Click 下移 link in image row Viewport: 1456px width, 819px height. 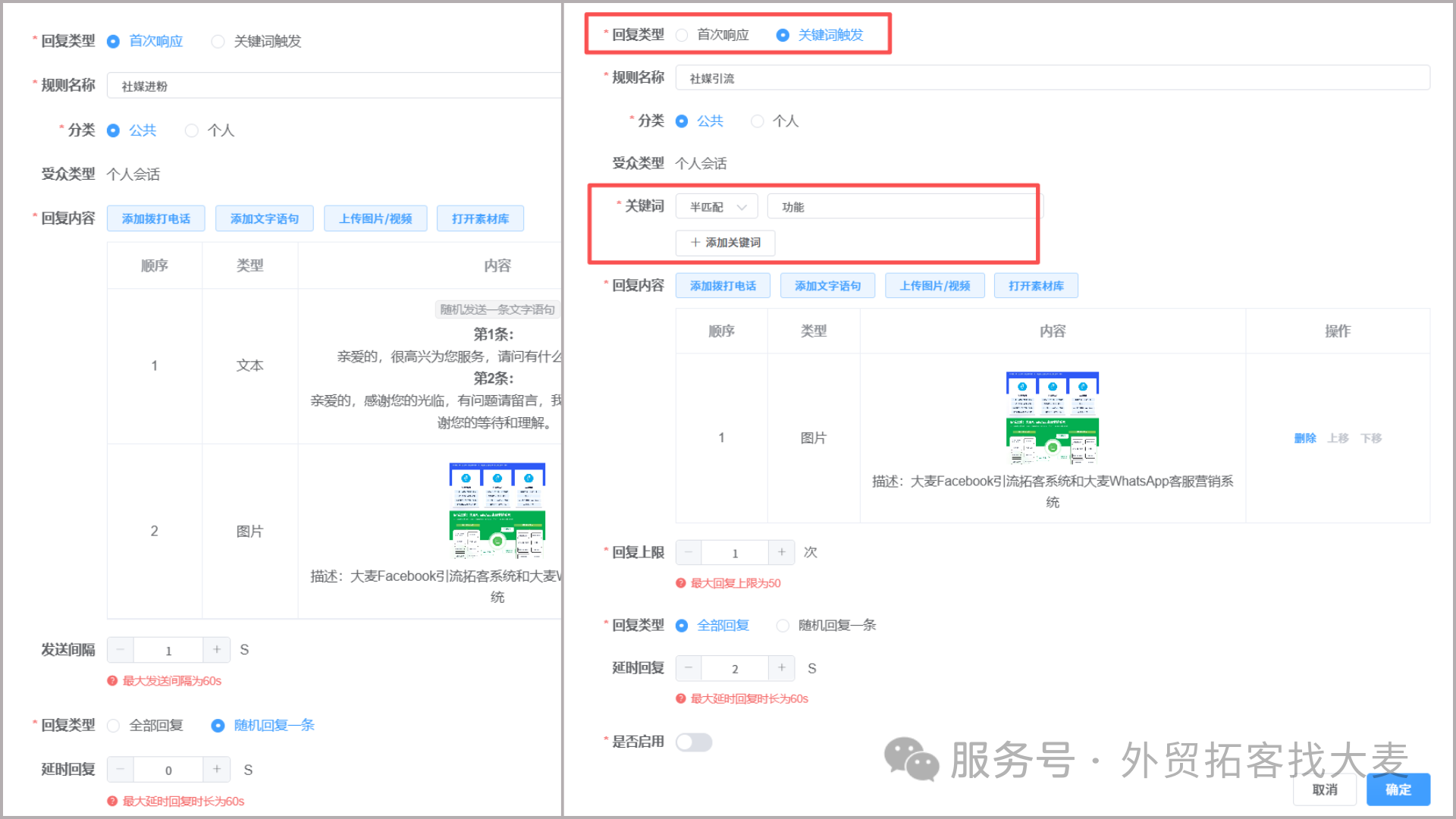click(x=1371, y=438)
